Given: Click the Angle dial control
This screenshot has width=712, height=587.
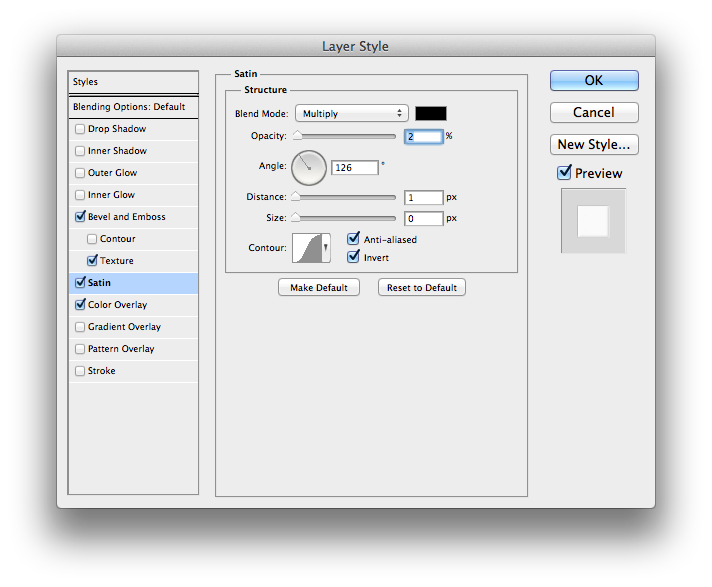Looking at the screenshot, I should pos(309,168).
